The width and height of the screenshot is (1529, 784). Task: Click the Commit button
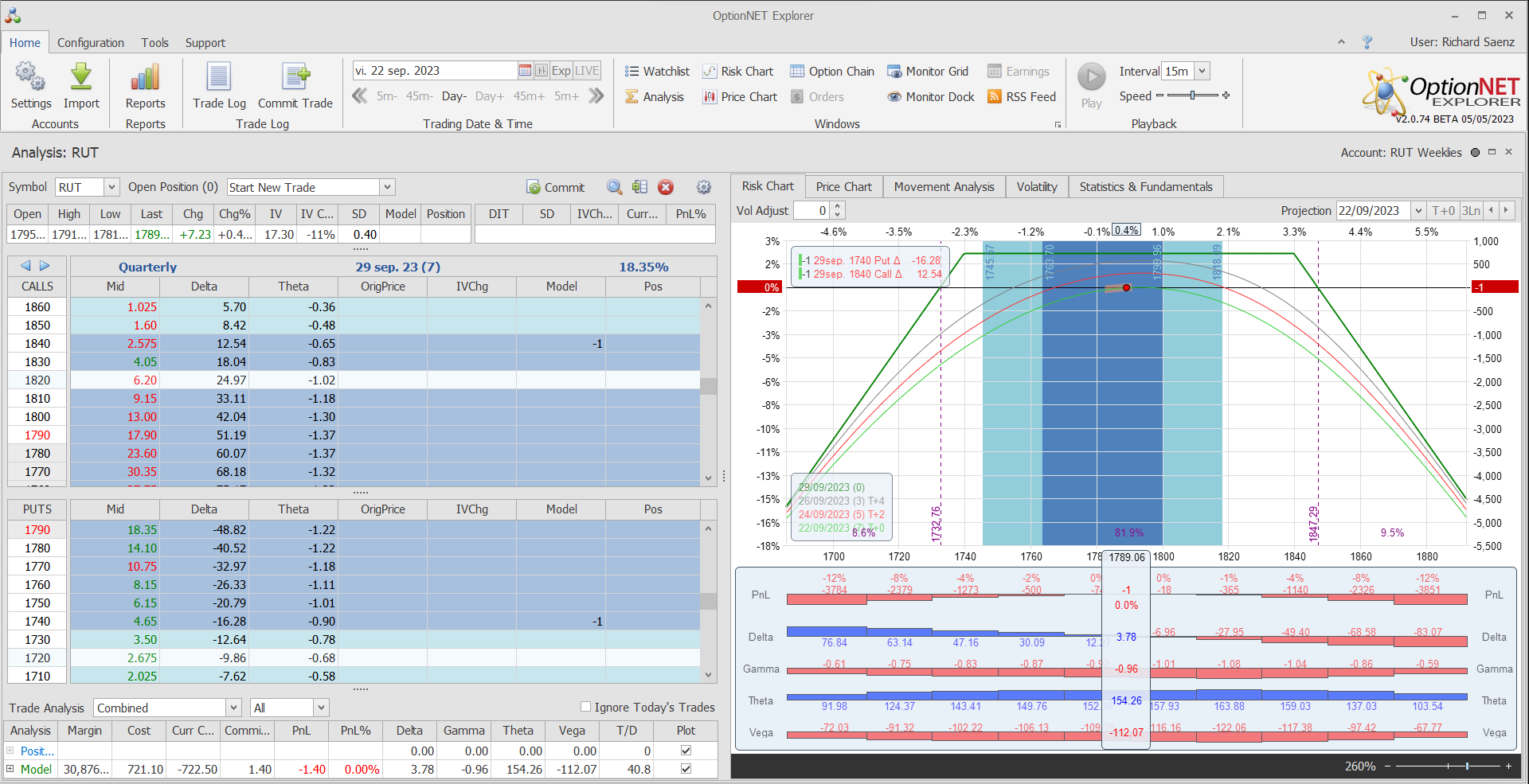point(556,187)
